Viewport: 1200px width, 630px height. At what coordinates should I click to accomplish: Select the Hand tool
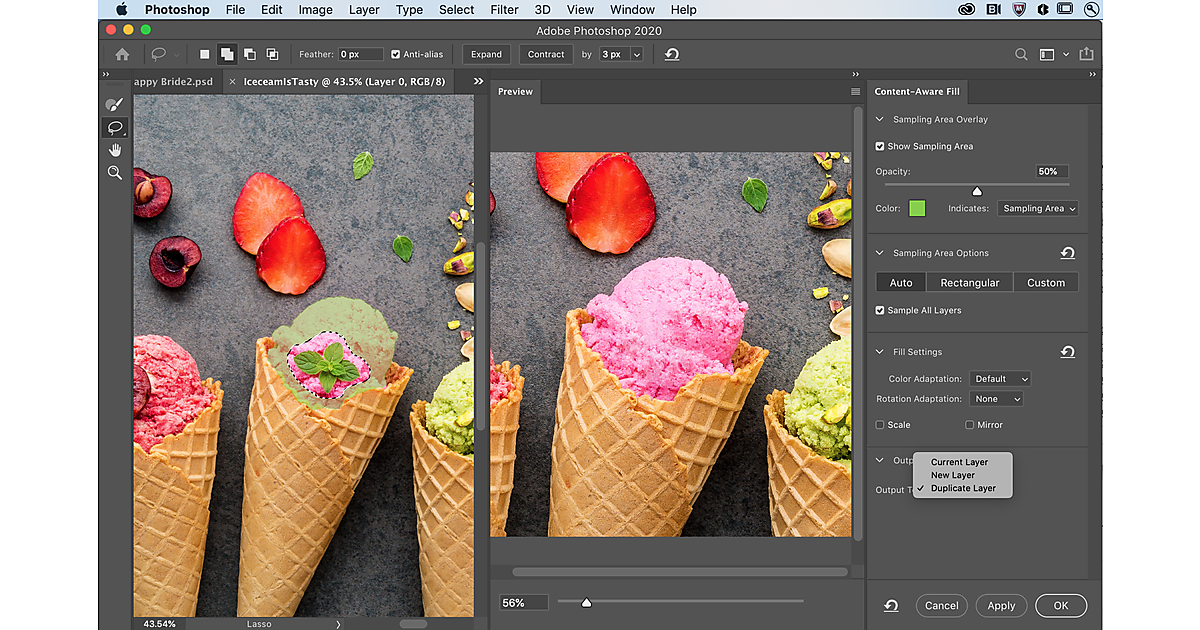(x=115, y=150)
